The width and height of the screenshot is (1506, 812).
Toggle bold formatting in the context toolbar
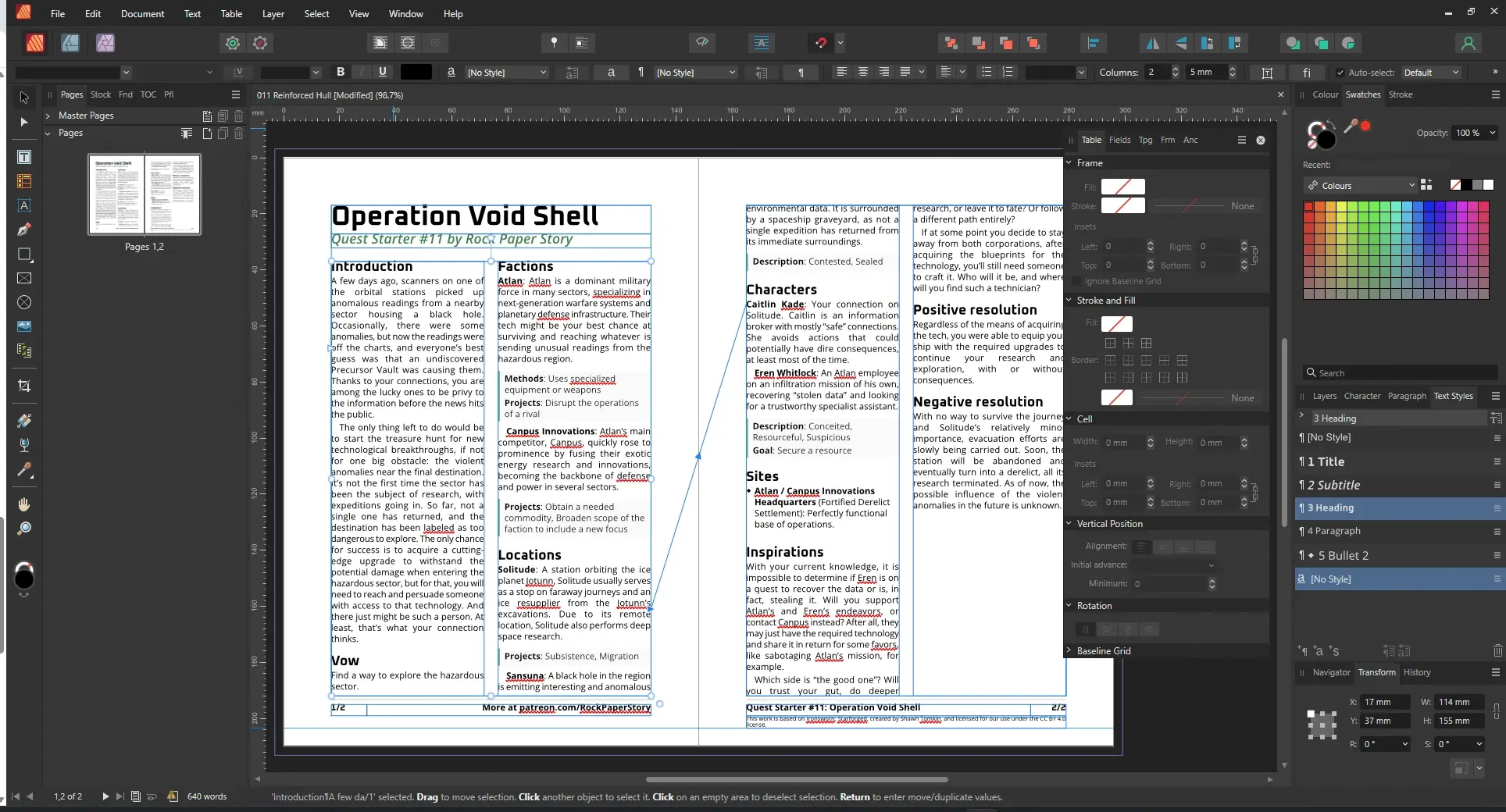[x=341, y=72]
